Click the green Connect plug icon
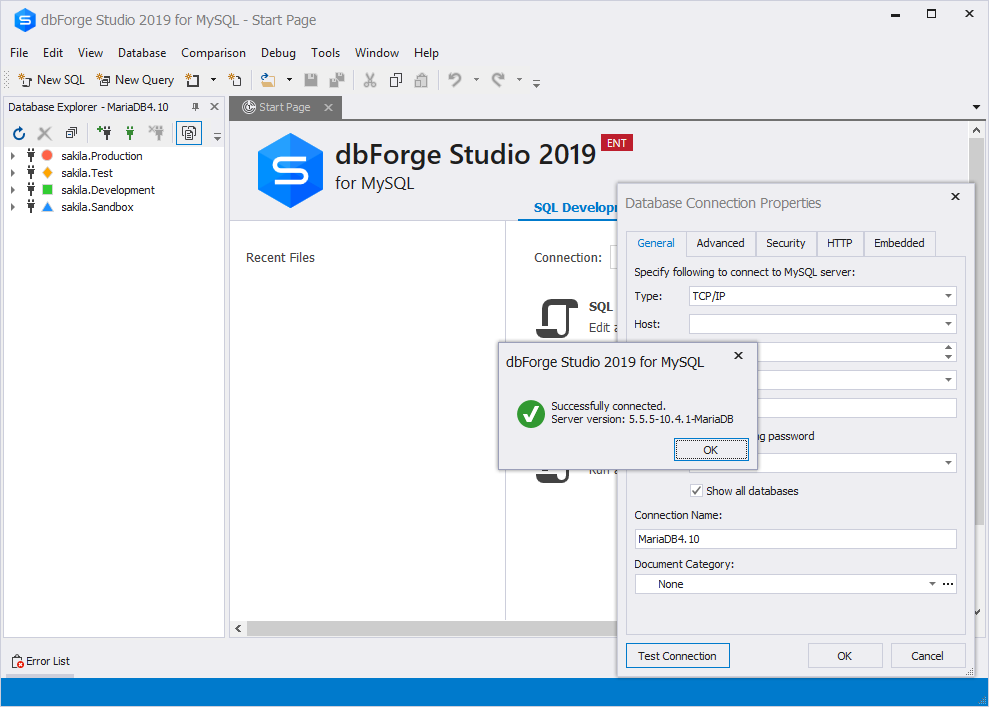This screenshot has height=707, width=989. tap(130, 132)
